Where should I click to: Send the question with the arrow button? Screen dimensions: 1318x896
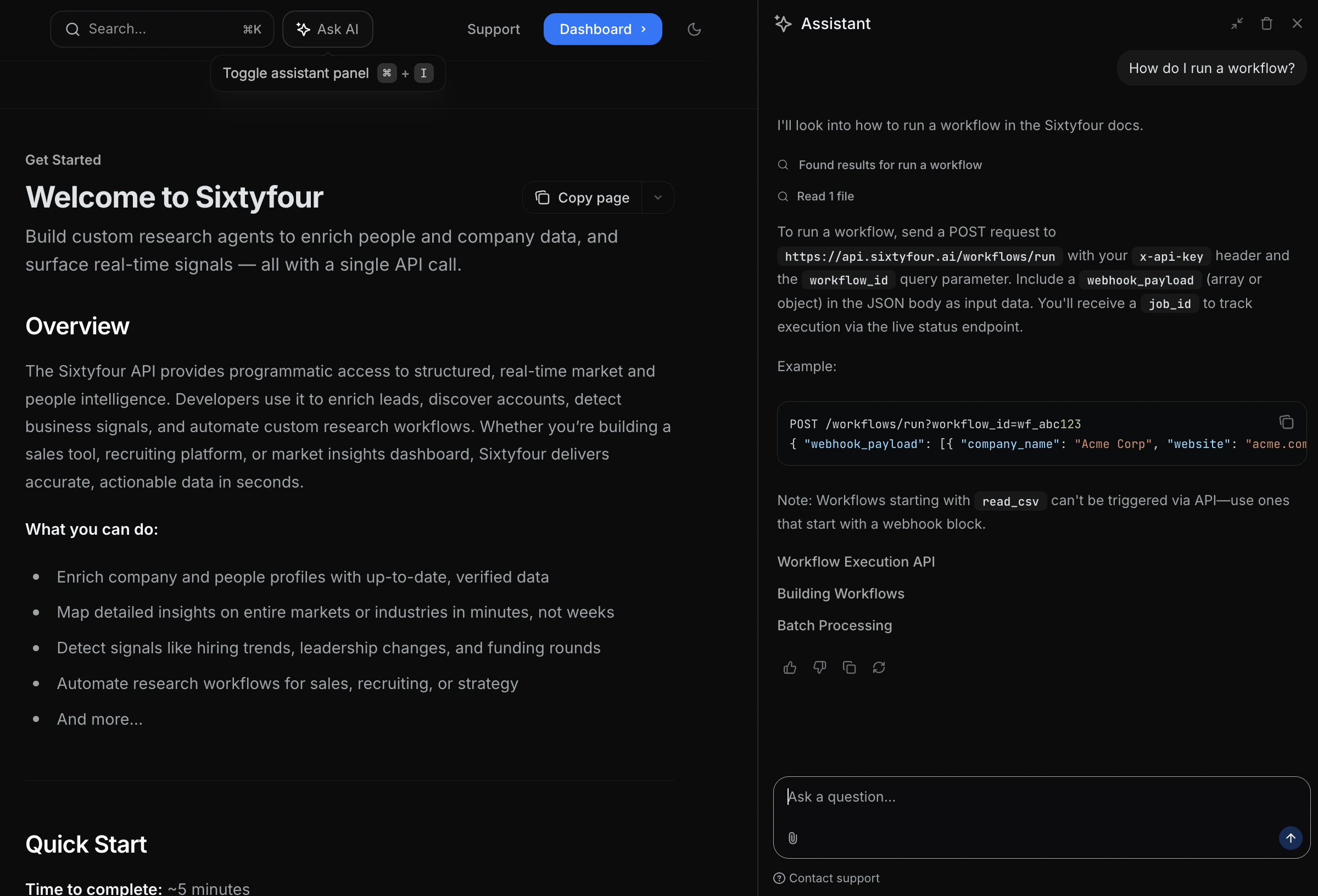1290,838
